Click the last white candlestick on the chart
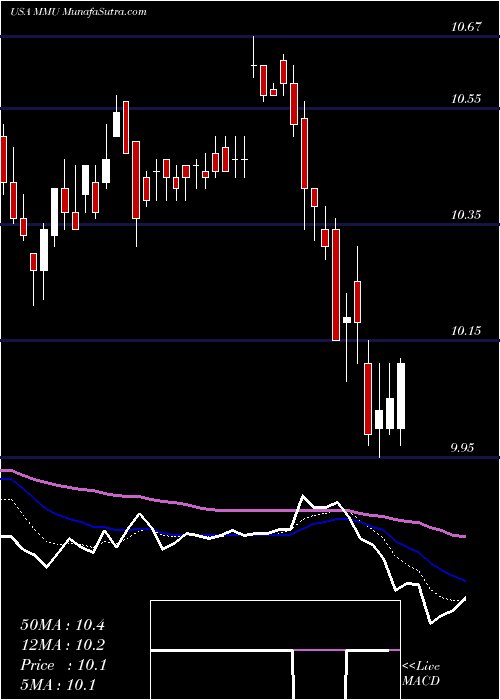This screenshot has width=500, height=700. click(400, 396)
